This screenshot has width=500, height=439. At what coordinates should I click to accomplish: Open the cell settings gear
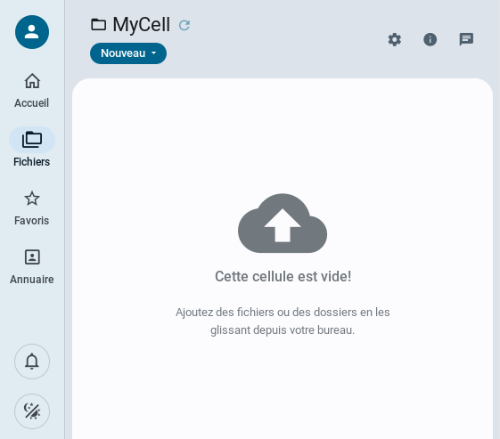[x=395, y=40]
